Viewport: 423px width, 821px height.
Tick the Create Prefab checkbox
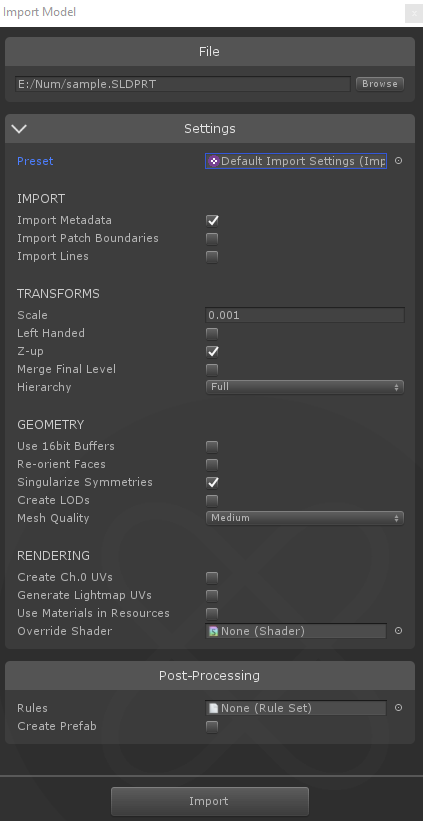tap(212, 727)
